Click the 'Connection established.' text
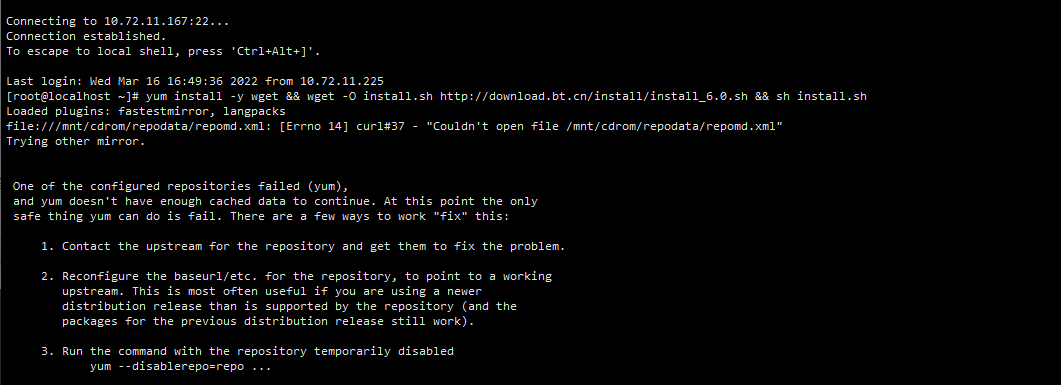This screenshot has width=1061, height=385. [x=86, y=37]
